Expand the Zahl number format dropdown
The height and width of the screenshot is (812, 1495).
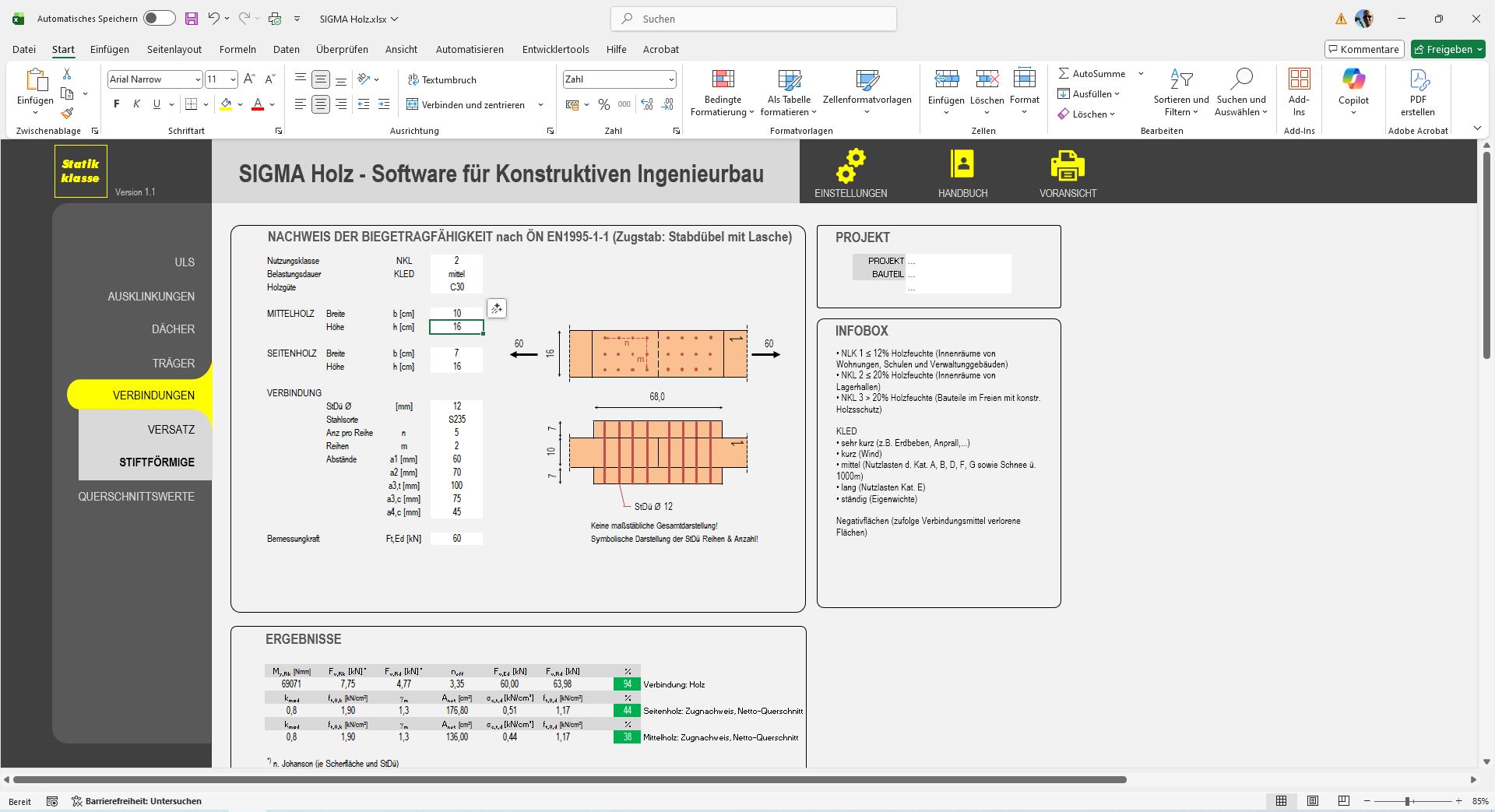coord(670,79)
